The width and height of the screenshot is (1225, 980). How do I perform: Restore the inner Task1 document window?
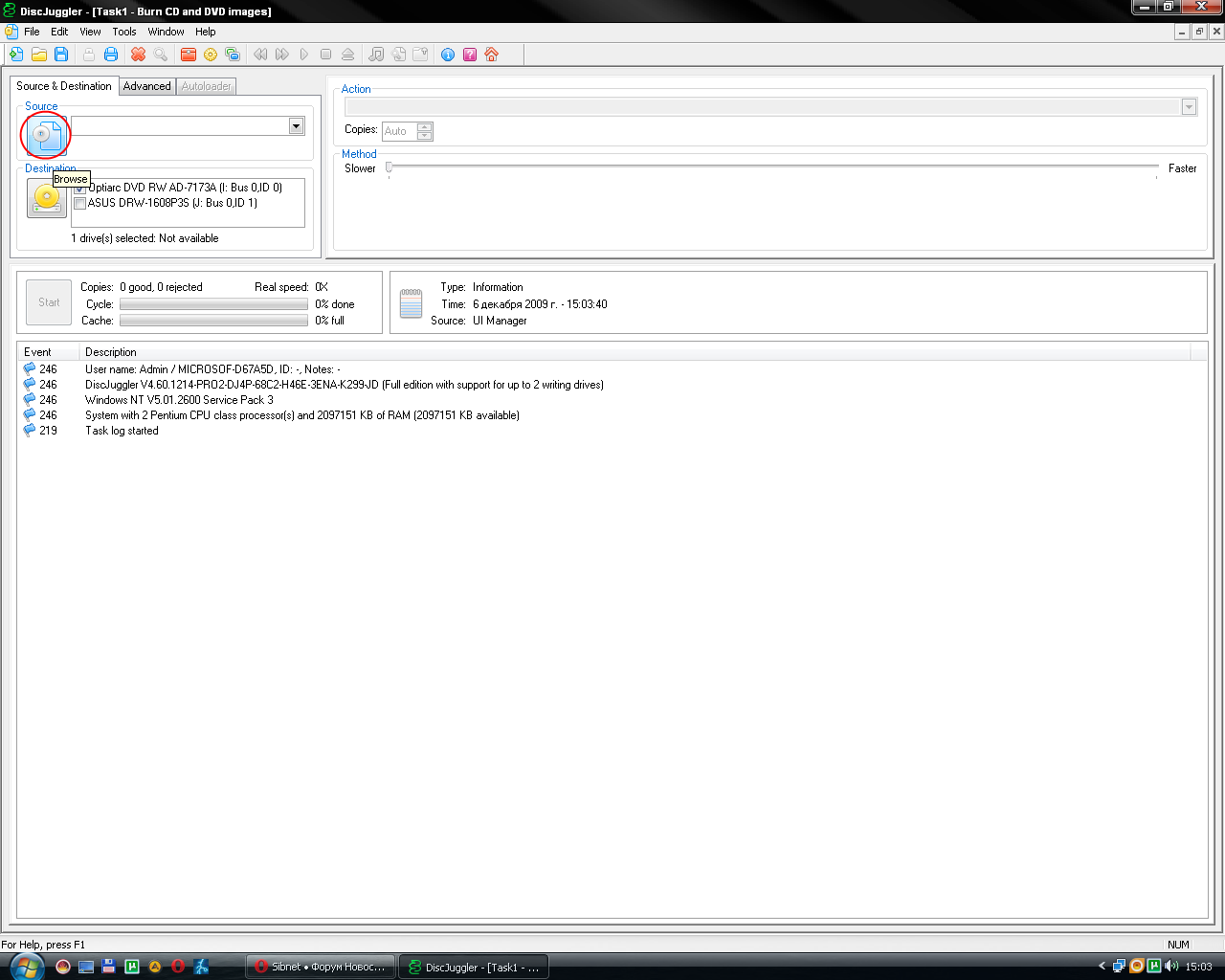[x=1199, y=32]
